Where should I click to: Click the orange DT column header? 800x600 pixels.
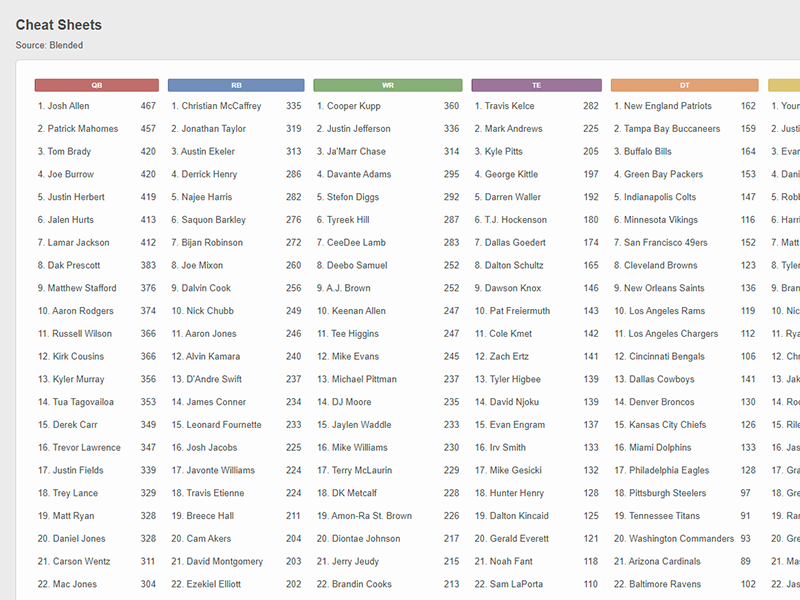(x=684, y=85)
